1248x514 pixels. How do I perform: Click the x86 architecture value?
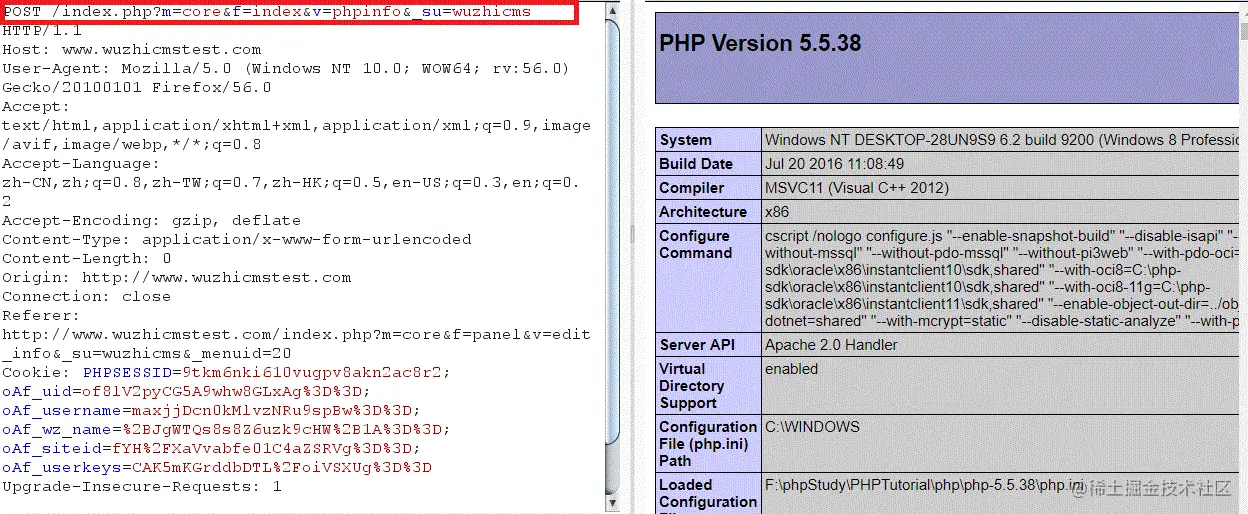(x=777, y=212)
